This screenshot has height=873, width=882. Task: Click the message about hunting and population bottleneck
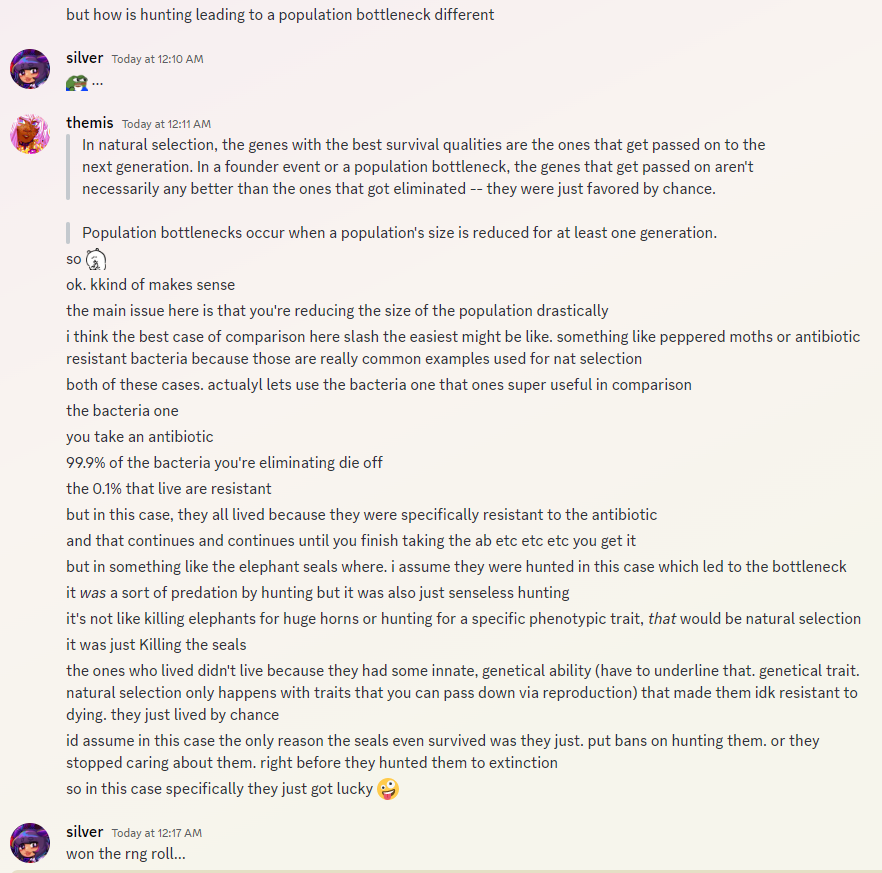280,15
